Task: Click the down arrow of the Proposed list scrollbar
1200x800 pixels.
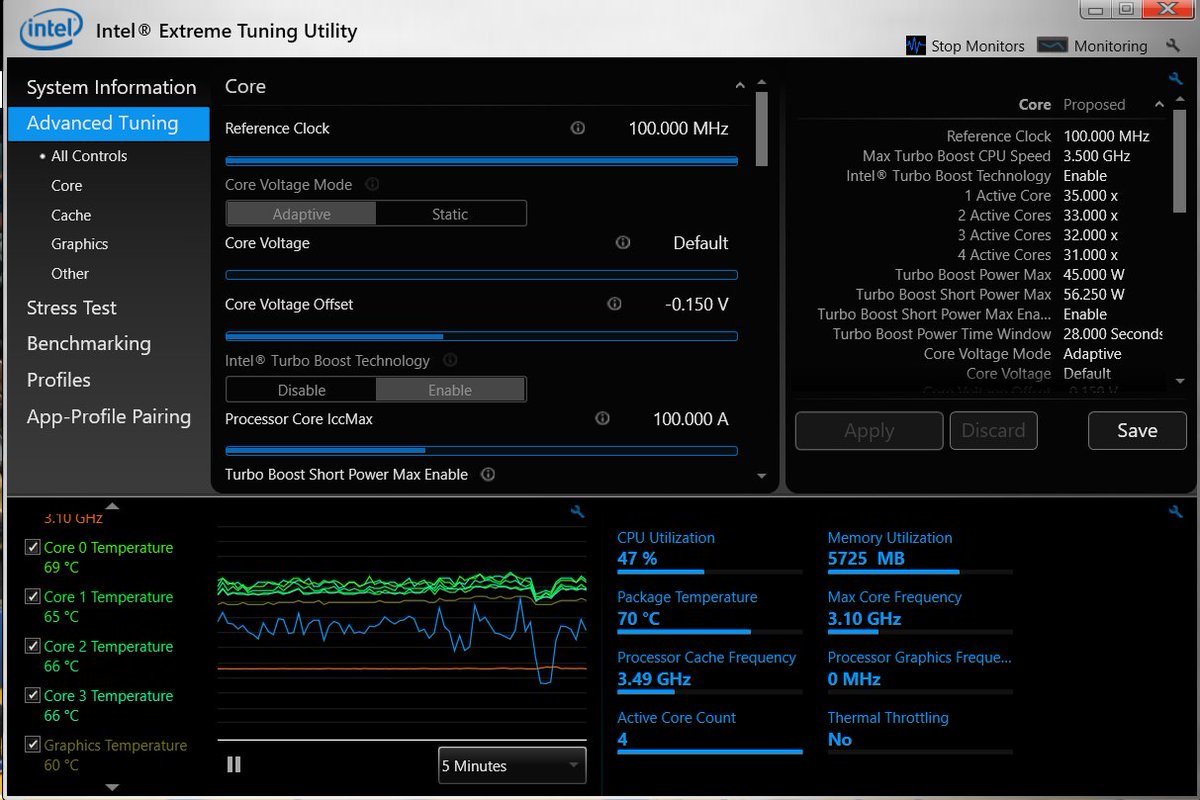Action: pos(1180,381)
